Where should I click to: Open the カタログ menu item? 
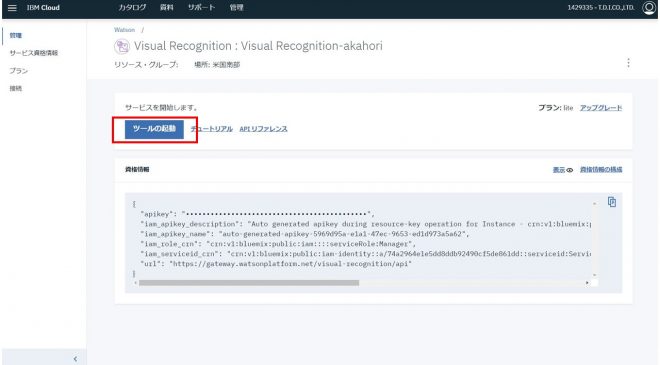[132, 8]
